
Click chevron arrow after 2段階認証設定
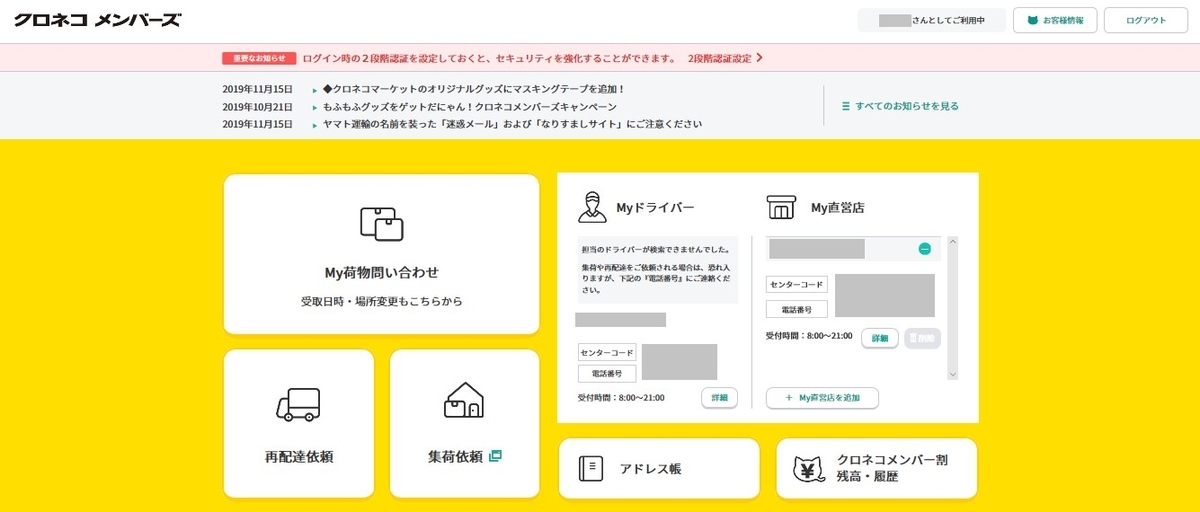coord(760,58)
